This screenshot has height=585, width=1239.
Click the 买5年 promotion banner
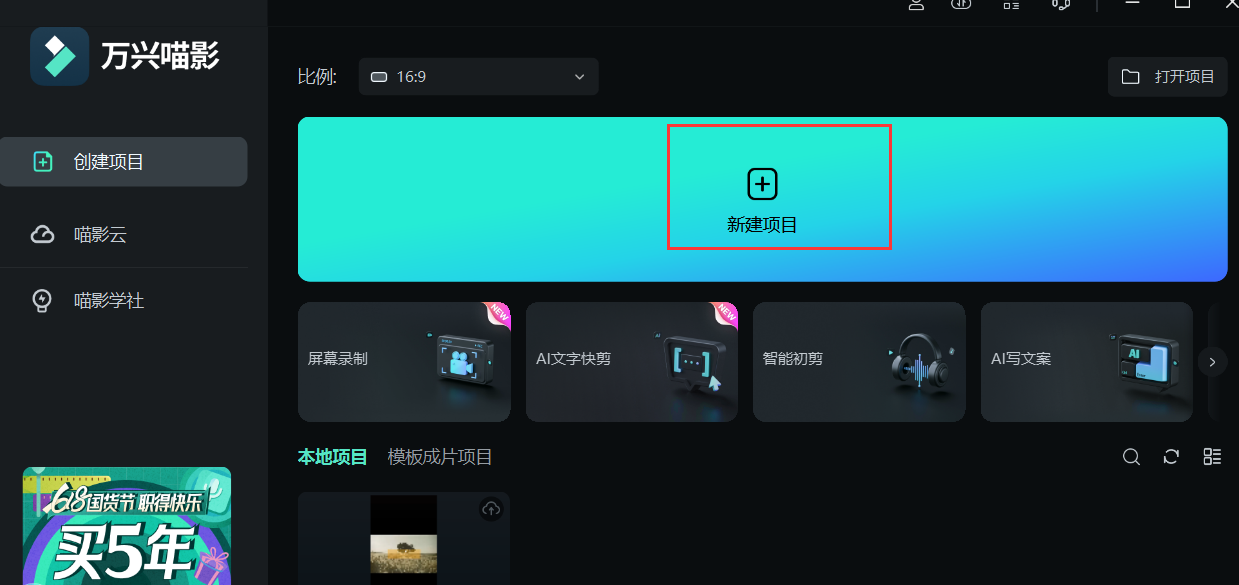pyautogui.click(x=126, y=540)
